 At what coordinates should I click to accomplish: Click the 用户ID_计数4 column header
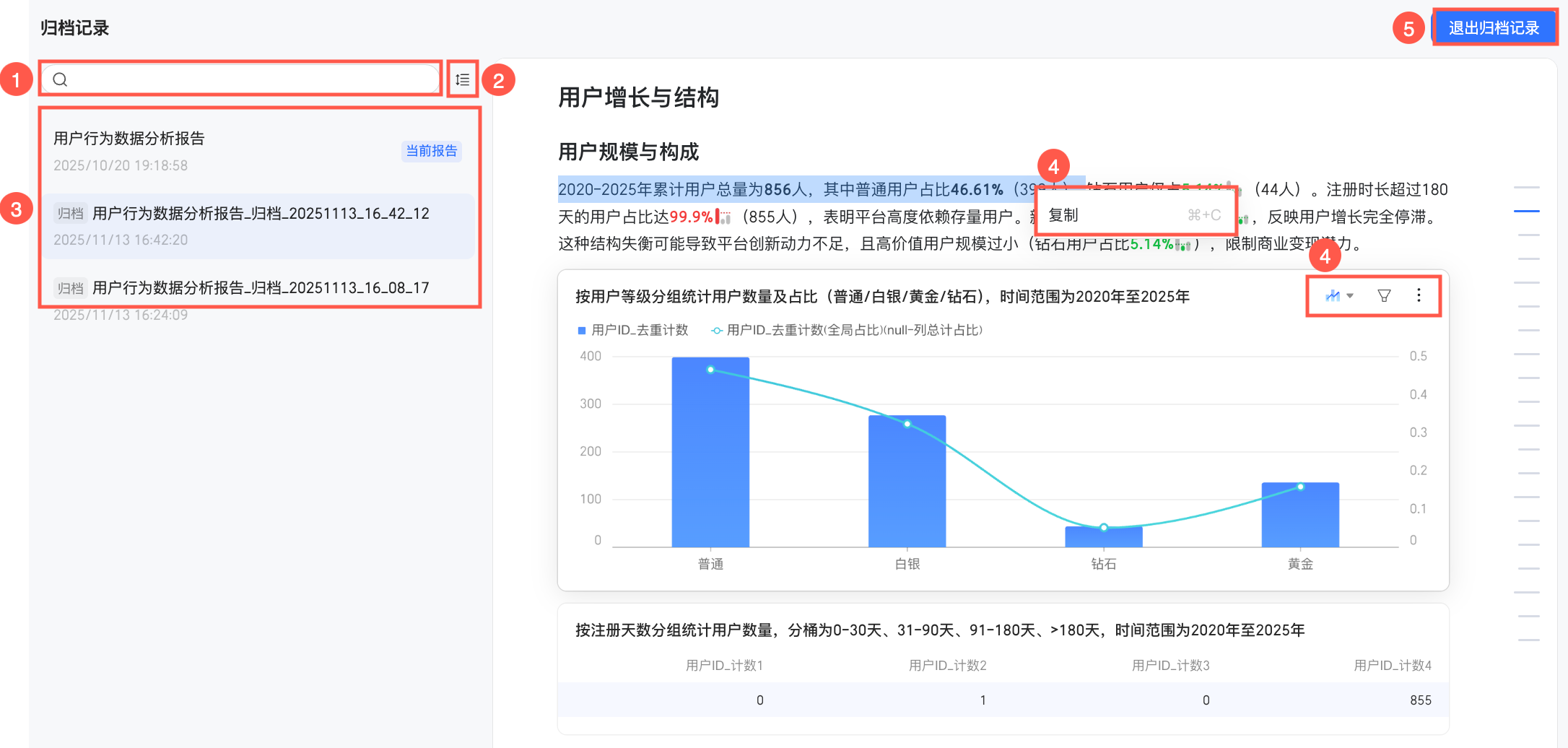click(1393, 665)
